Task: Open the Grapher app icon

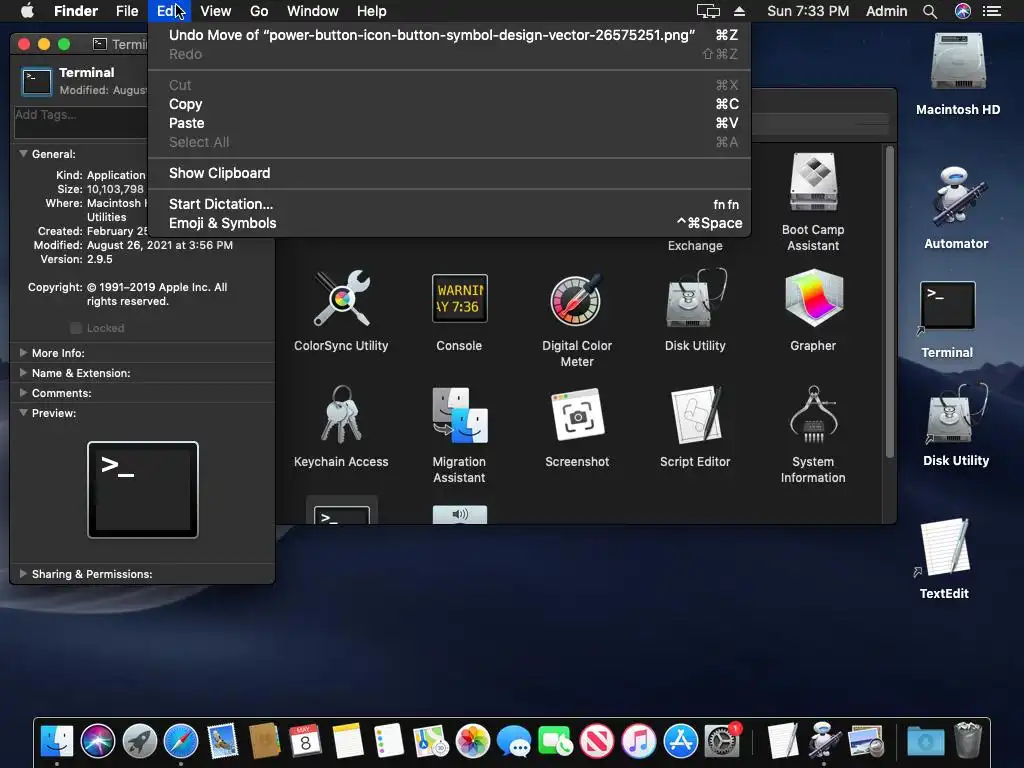Action: pos(813,298)
